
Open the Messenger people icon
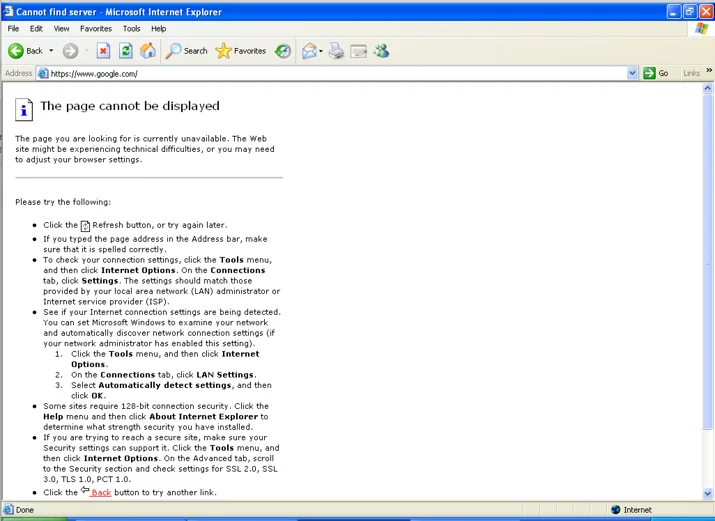tap(381, 51)
